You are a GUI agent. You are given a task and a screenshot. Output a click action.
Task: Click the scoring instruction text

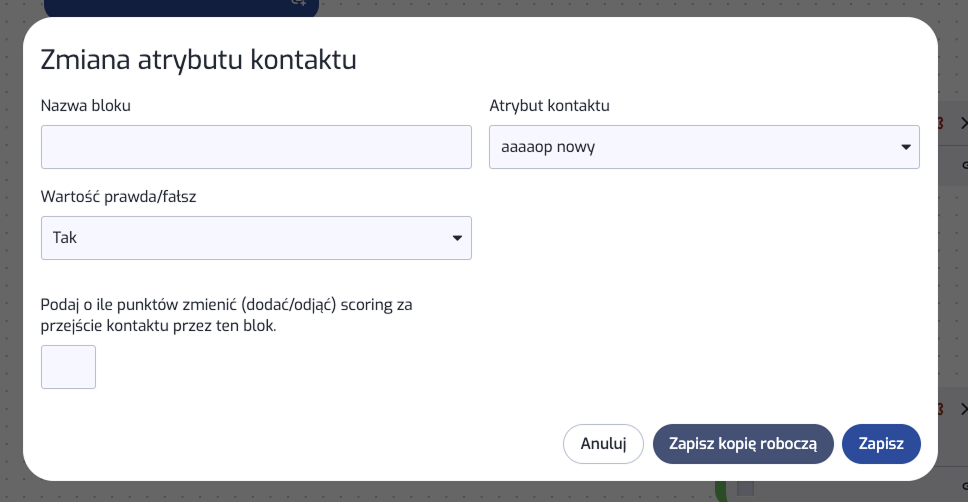[226, 315]
